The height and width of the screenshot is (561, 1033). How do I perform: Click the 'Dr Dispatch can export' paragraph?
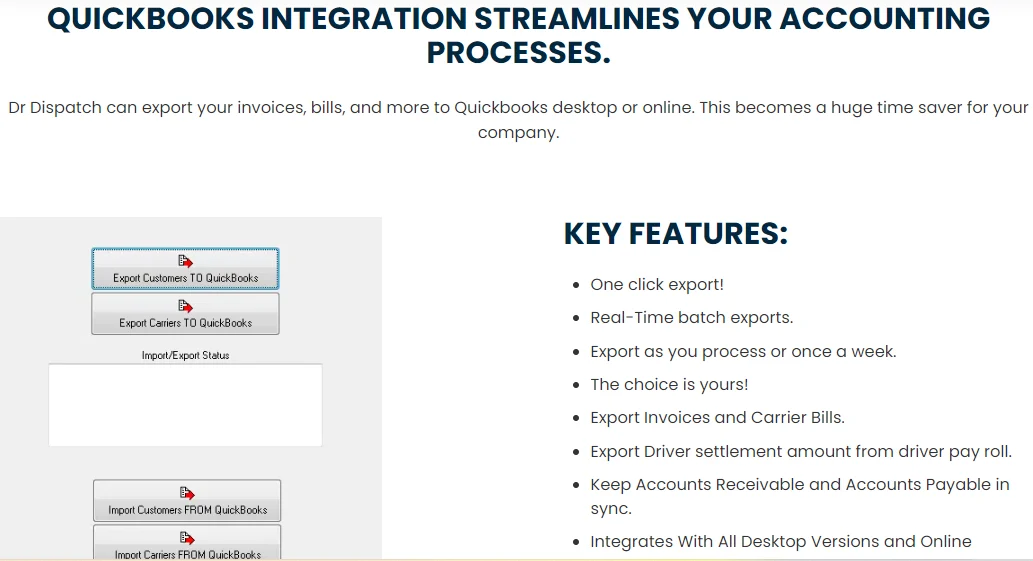(518, 120)
